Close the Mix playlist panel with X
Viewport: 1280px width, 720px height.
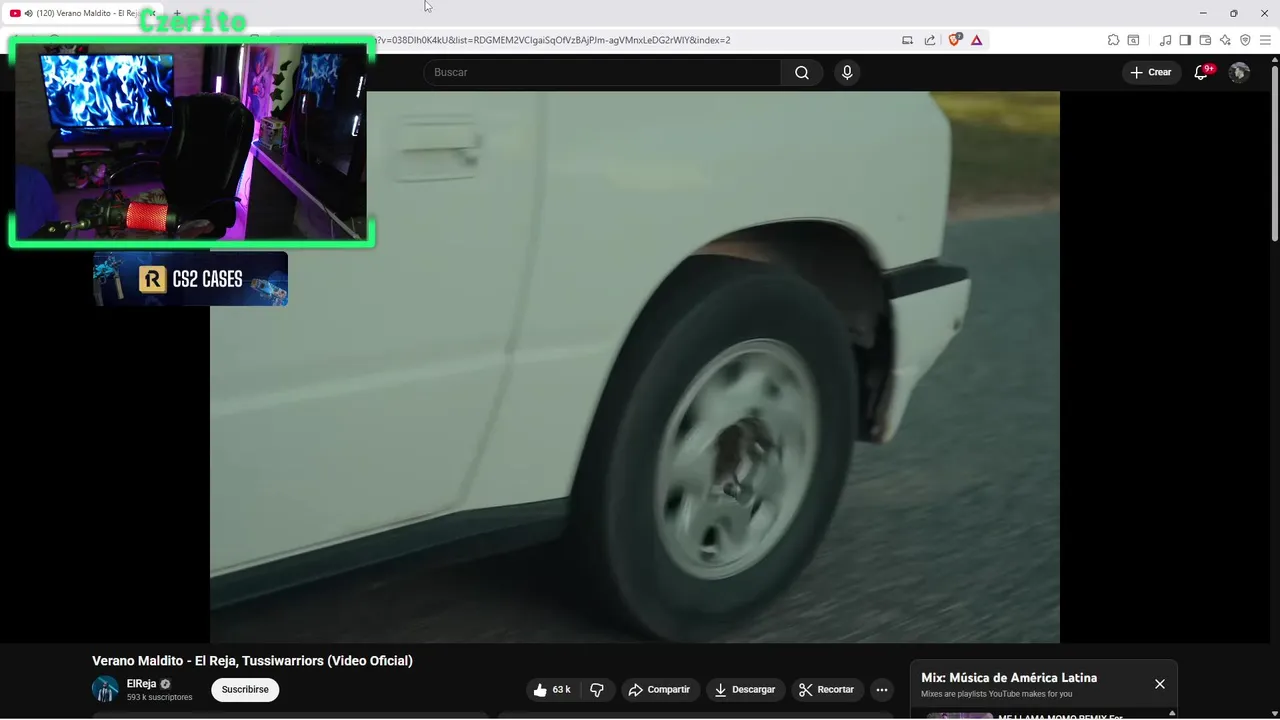coord(1160,684)
